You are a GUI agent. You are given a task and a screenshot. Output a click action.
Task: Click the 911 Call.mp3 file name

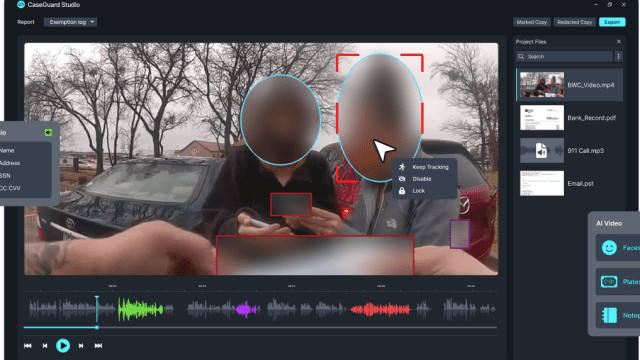(585, 151)
